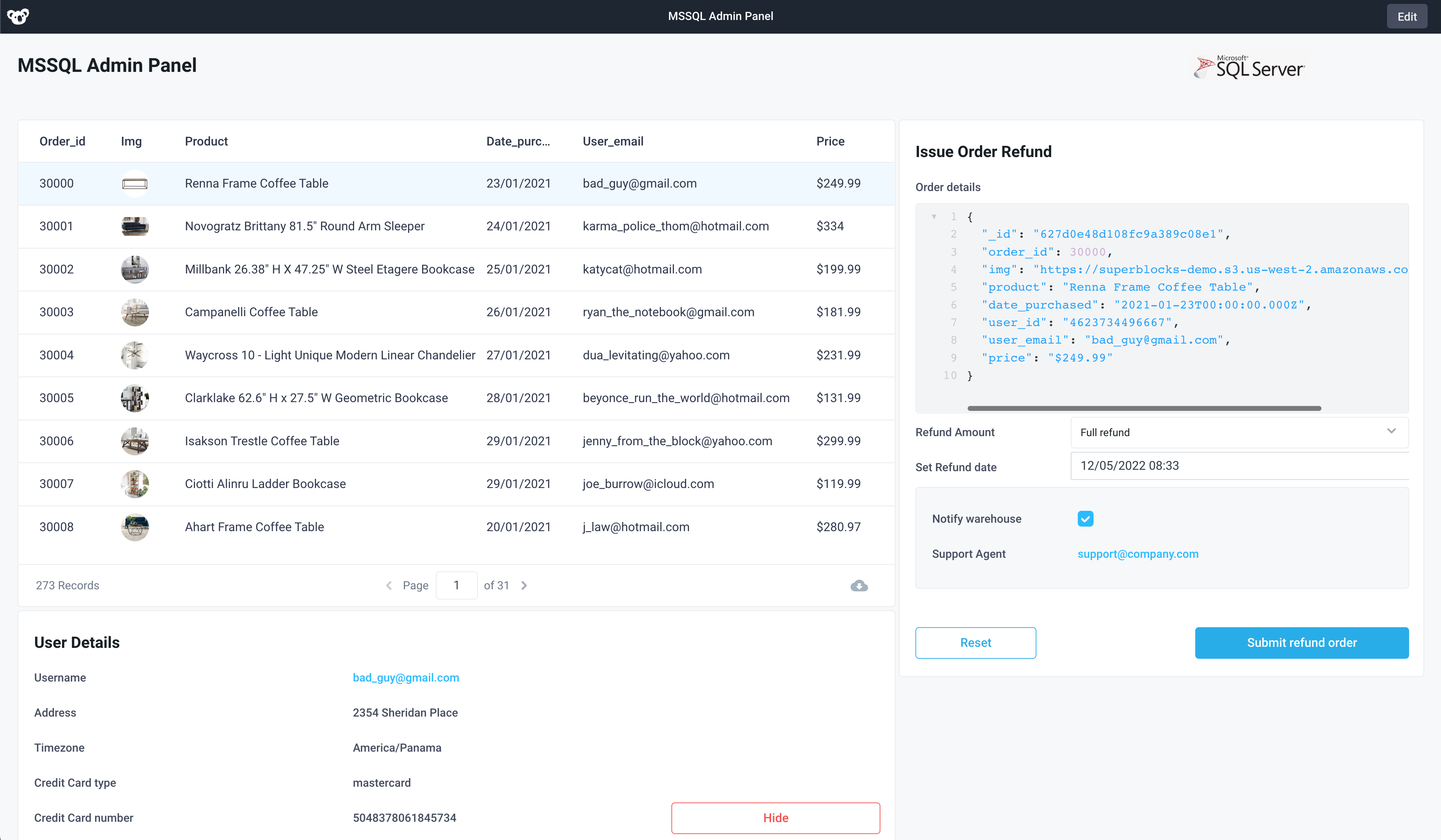Image resolution: width=1441 pixels, height=840 pixels.
Task: Open Clarklake Geometric Bookcase image
Action: 135,398
